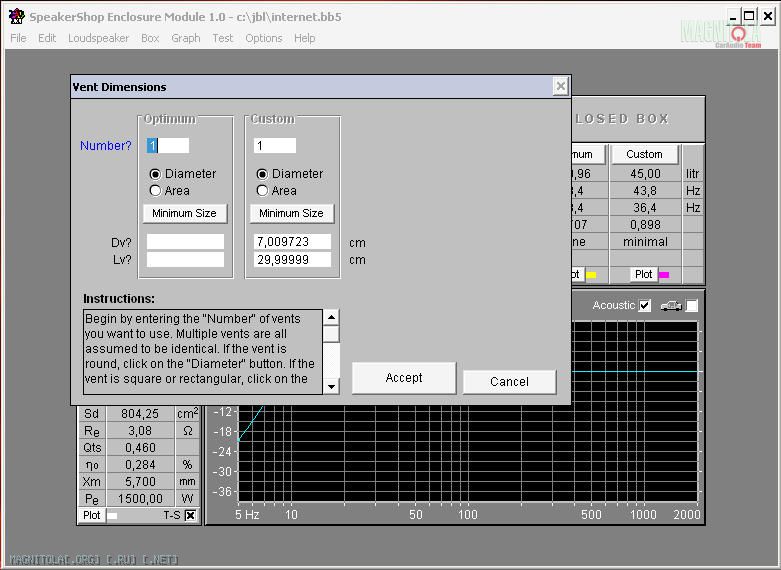This screenshot has width=781, height=570.
Task: Click the Custom Lv field showing 29,99999
Action: [292, 259]
